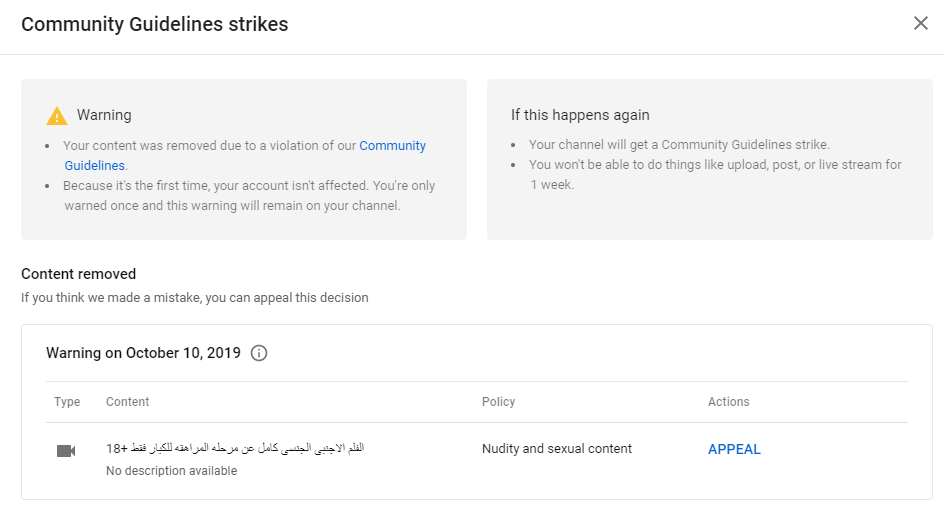Screen dimensions: 944x515
Task: Close the Community Guidelines strikes dialog
Action: pos(921,23)
